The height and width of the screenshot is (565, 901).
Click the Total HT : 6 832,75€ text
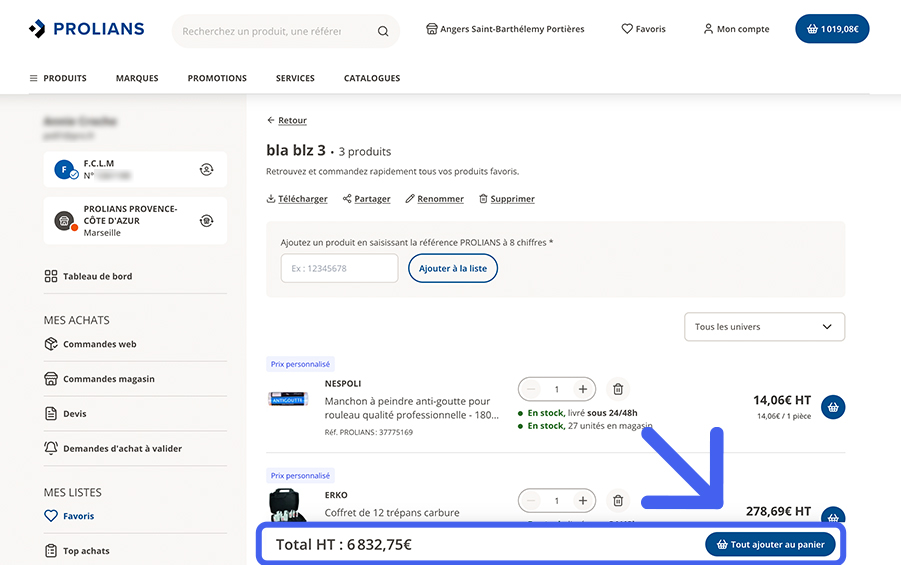pyautogui.click(x=344, y=544)
